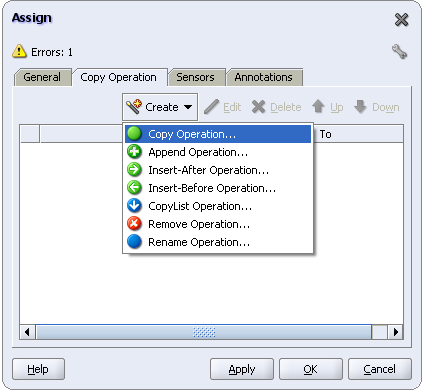
Task: Select the Copy Operation tab
Action: (x=119, y=77)
